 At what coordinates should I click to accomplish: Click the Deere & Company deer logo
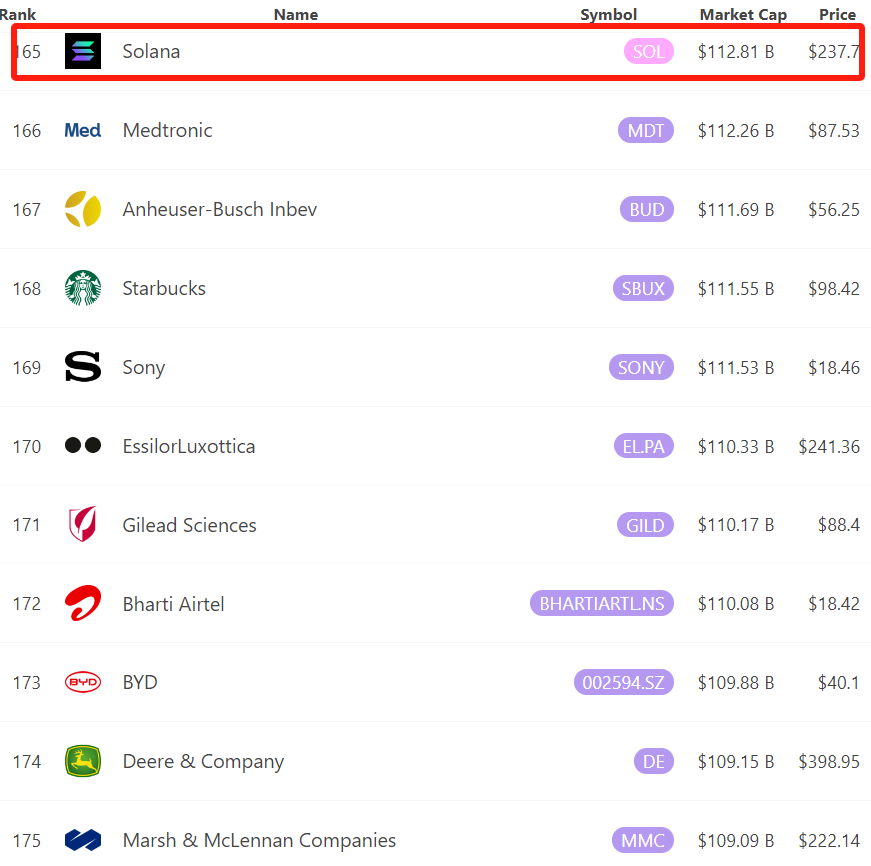click(83, 761)
